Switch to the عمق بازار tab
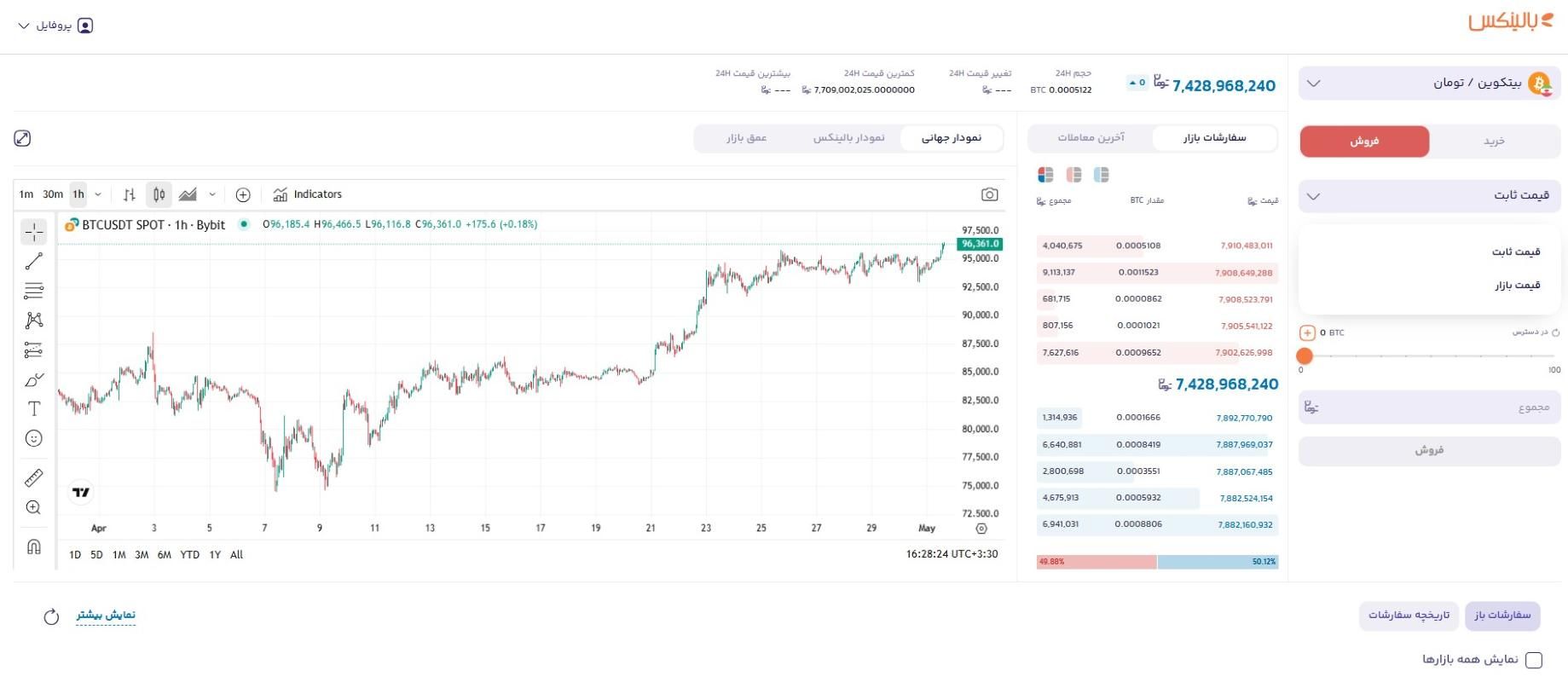 pos(746,137)
